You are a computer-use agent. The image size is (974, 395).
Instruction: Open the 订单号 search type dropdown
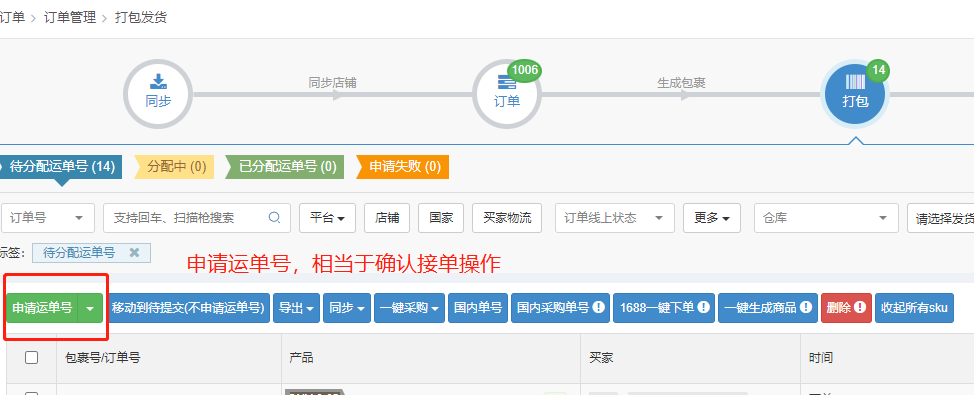coord(48,218)
